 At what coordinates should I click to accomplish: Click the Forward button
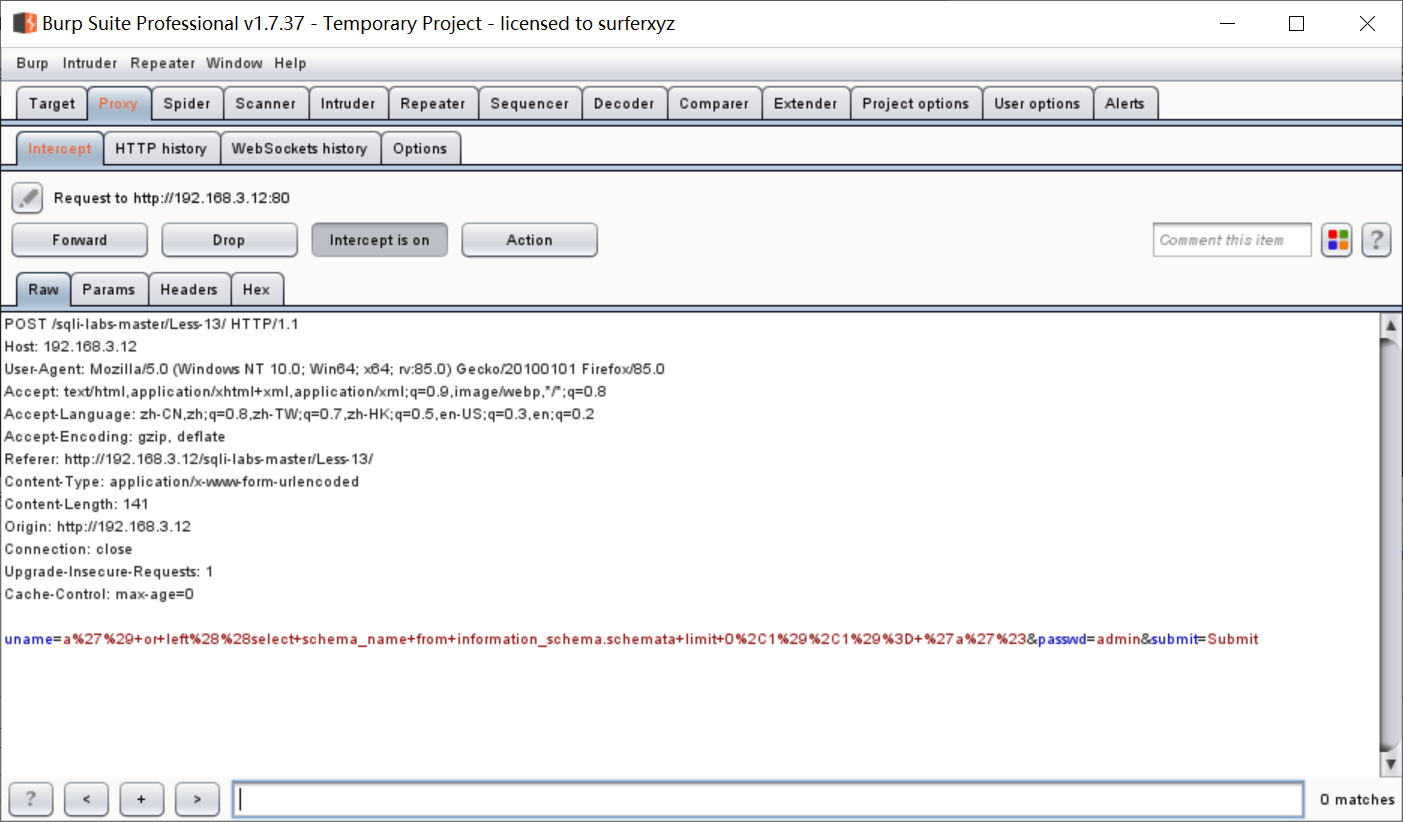tap(80, 240)
